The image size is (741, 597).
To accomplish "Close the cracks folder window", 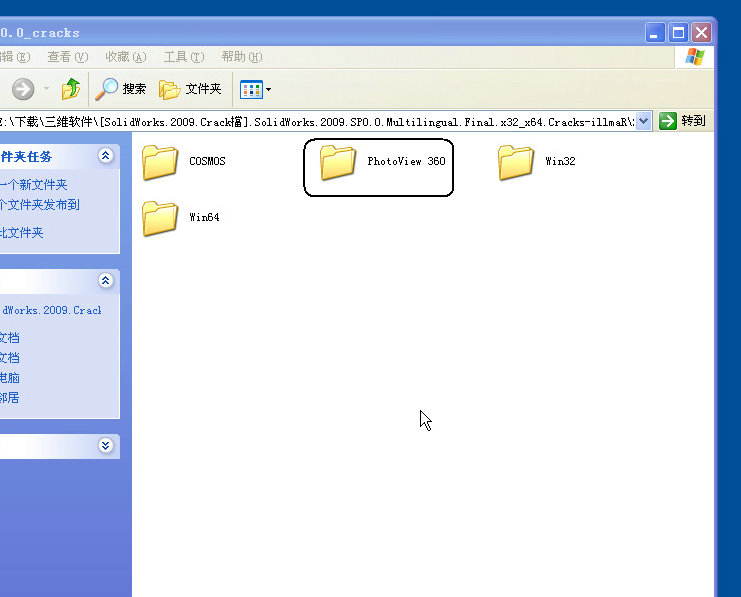I will click(x=702, y=33).
